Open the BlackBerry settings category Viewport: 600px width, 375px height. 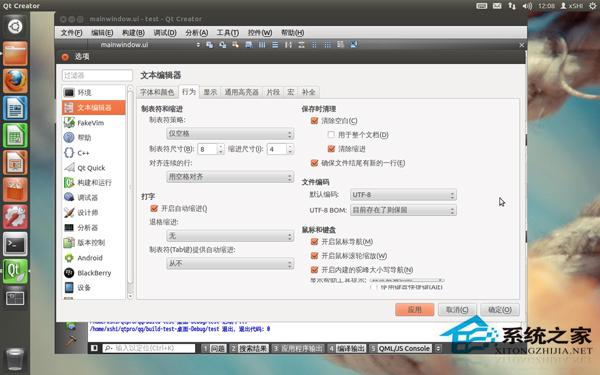pyautogui.click(x=94, y=272)
